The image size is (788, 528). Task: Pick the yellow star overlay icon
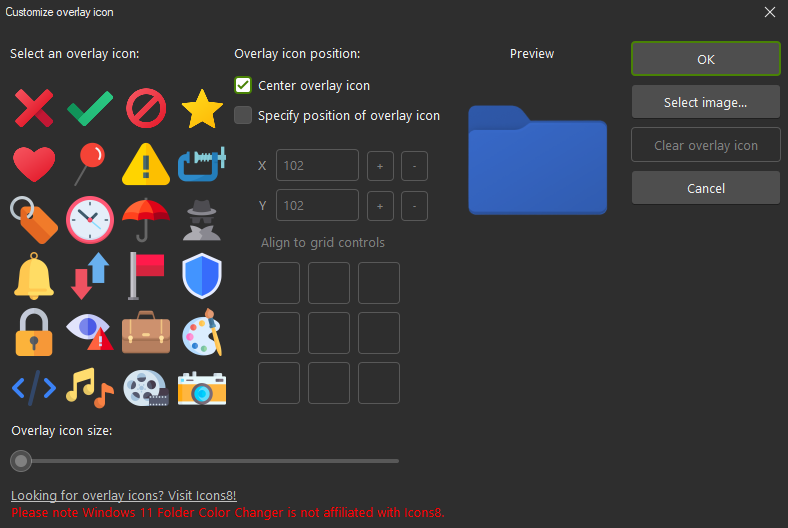pos(202,108)
